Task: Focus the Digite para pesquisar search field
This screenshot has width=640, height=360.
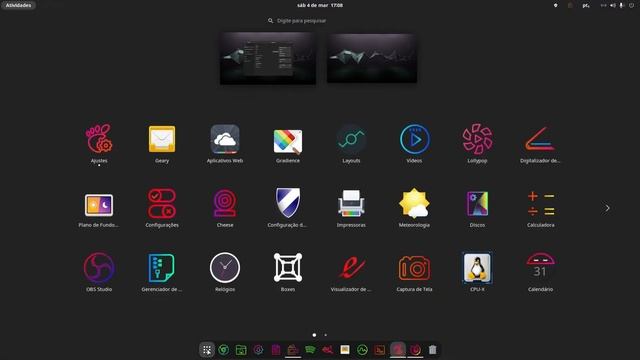Action: [x=301, y=20]
